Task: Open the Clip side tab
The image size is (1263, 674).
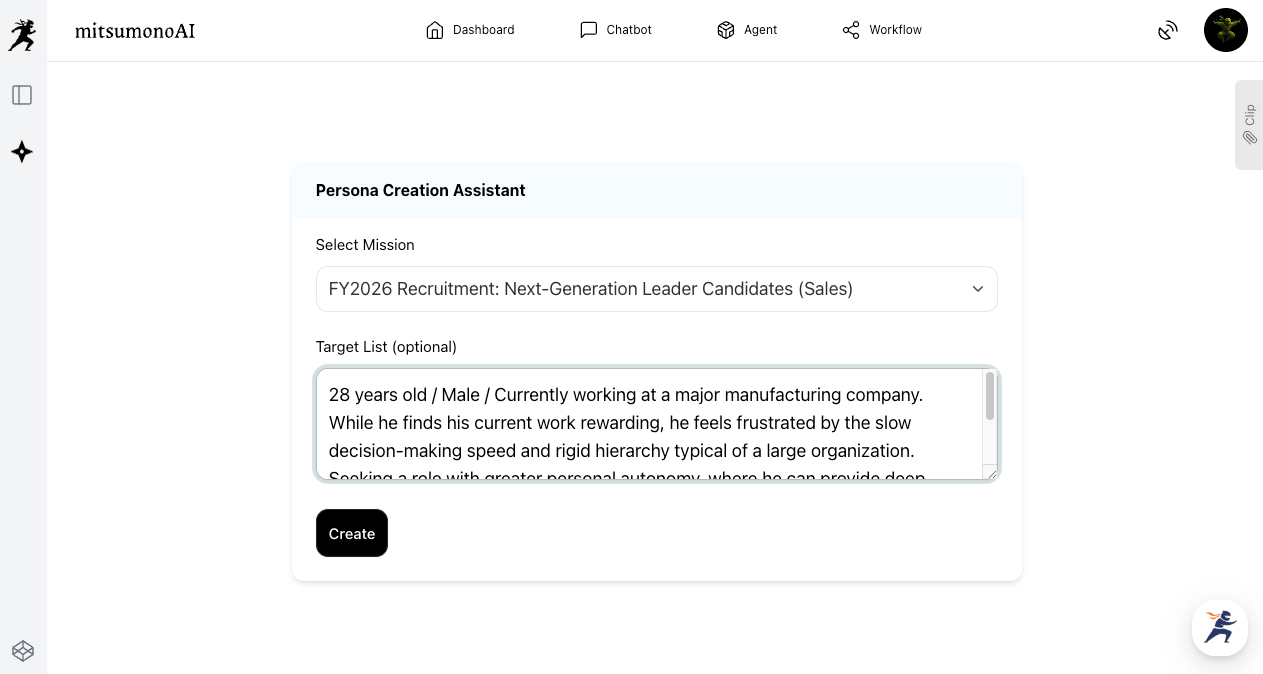Action: [x=1249, y=125]
